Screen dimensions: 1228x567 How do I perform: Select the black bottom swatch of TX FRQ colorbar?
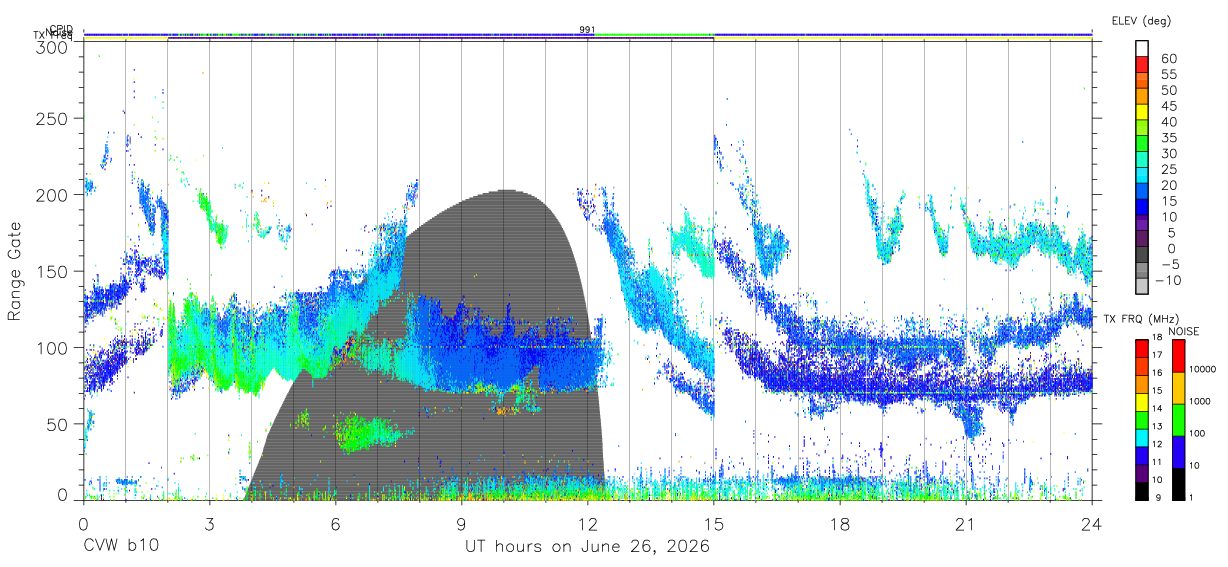pos(1142,489)
